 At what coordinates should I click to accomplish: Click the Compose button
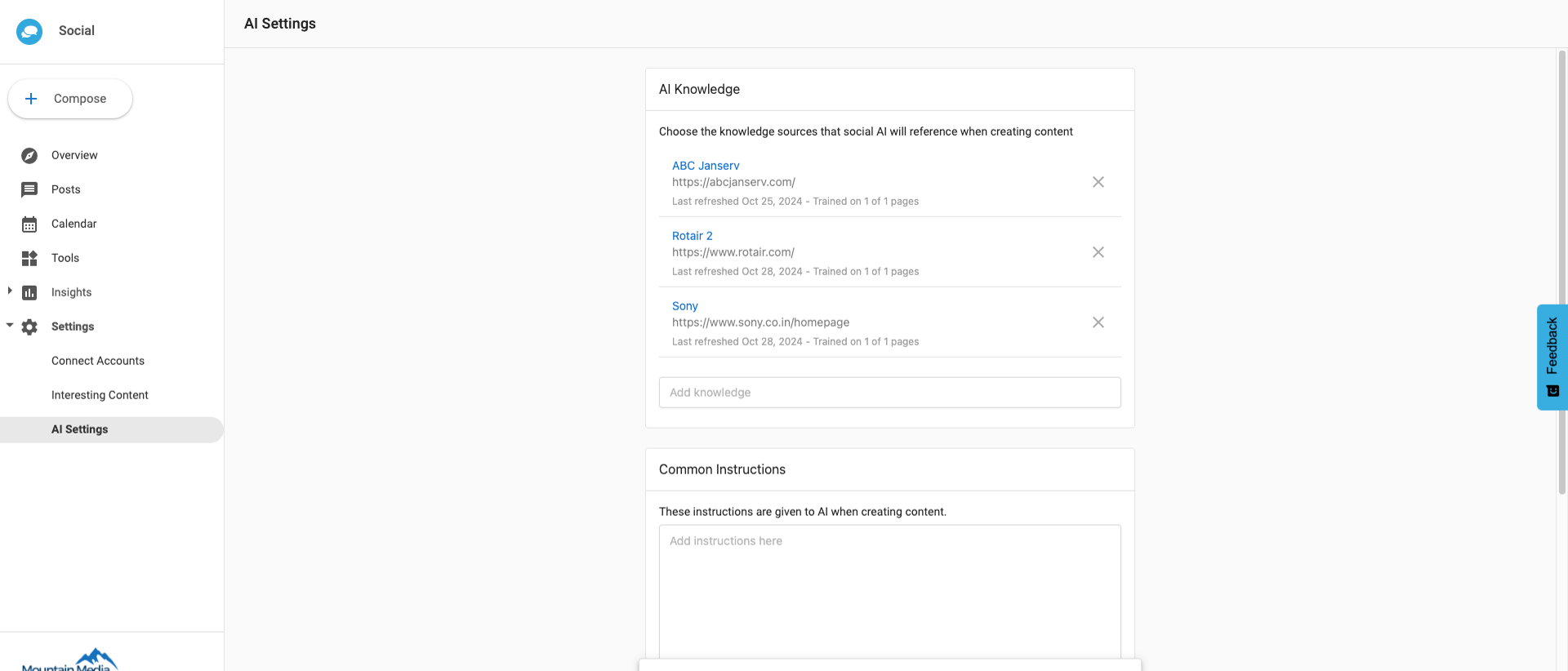pos(70,99)
